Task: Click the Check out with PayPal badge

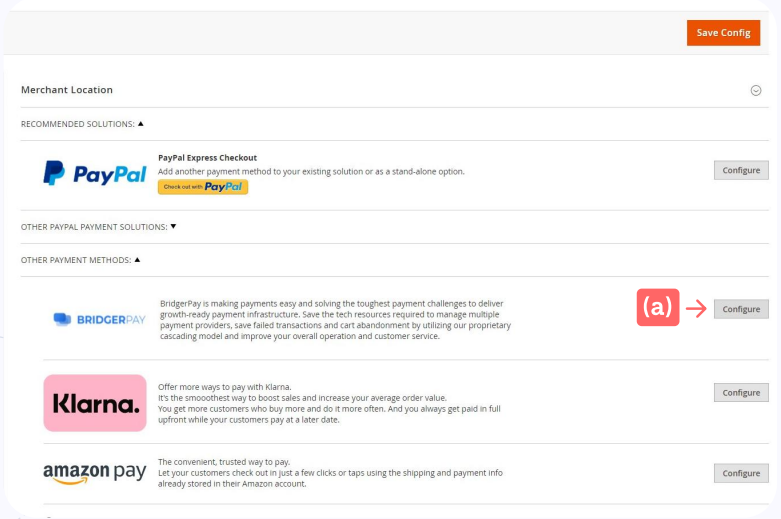Action: 203,187
